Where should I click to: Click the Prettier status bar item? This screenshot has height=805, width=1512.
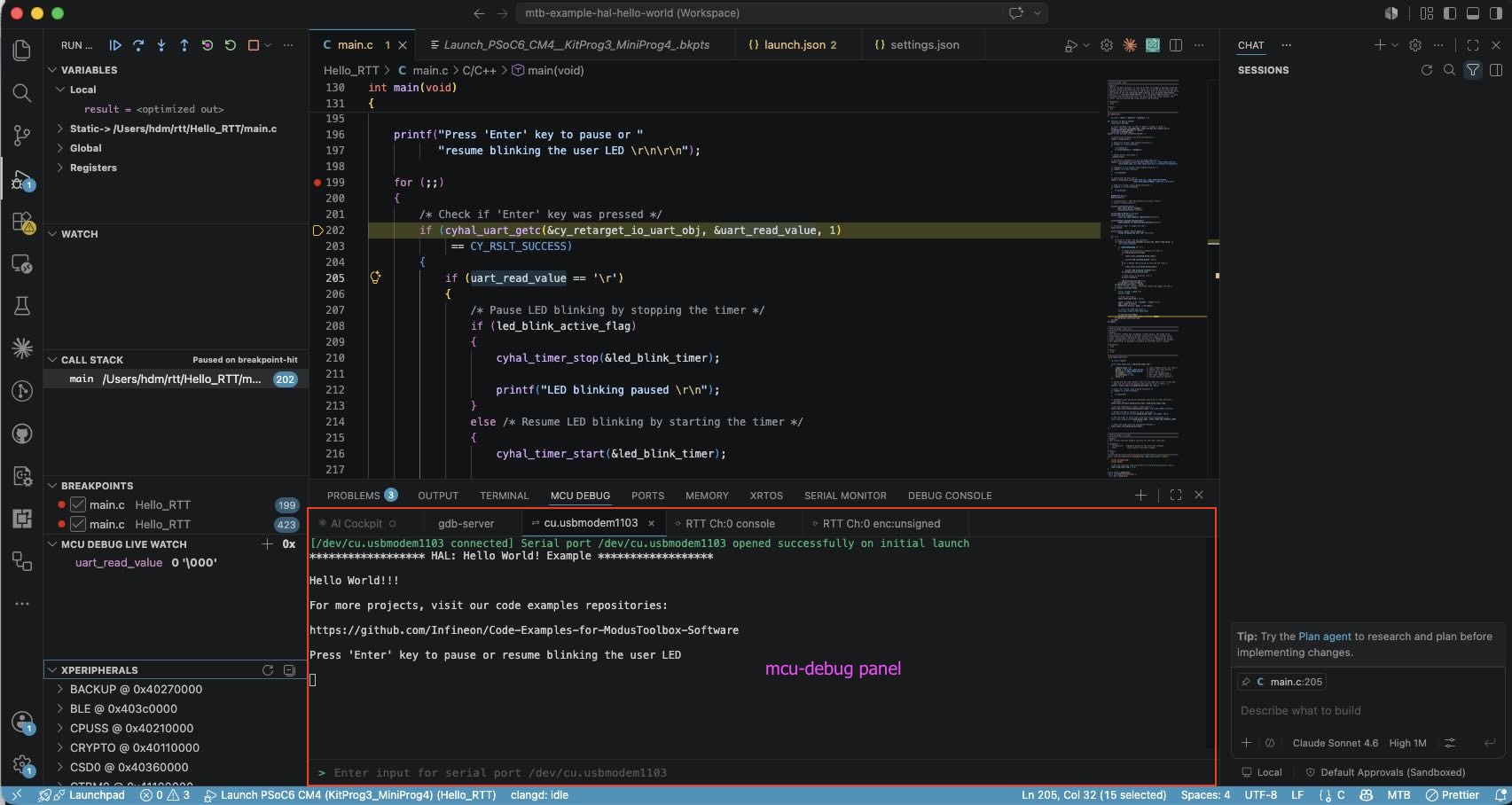point(1452,795)
